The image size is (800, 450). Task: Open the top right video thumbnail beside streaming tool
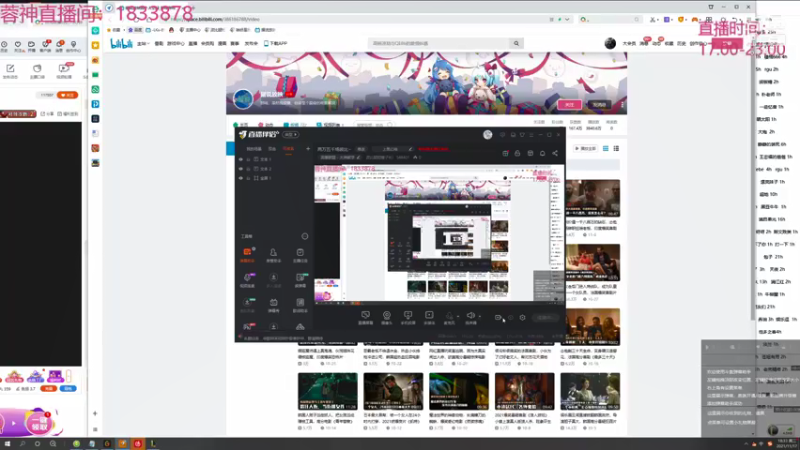[x=592, y=198]
